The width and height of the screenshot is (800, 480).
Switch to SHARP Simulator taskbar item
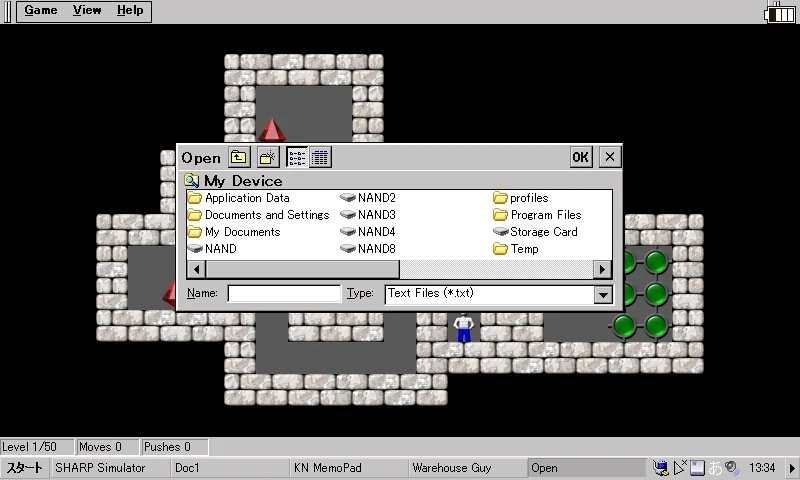(x=110, y=468)
